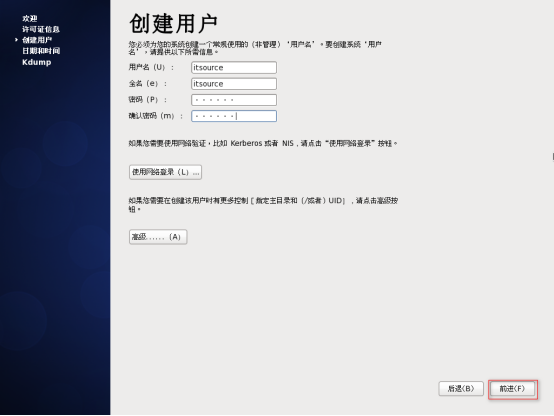Select 日期和时间 step in sidebar

click(41, 51)
